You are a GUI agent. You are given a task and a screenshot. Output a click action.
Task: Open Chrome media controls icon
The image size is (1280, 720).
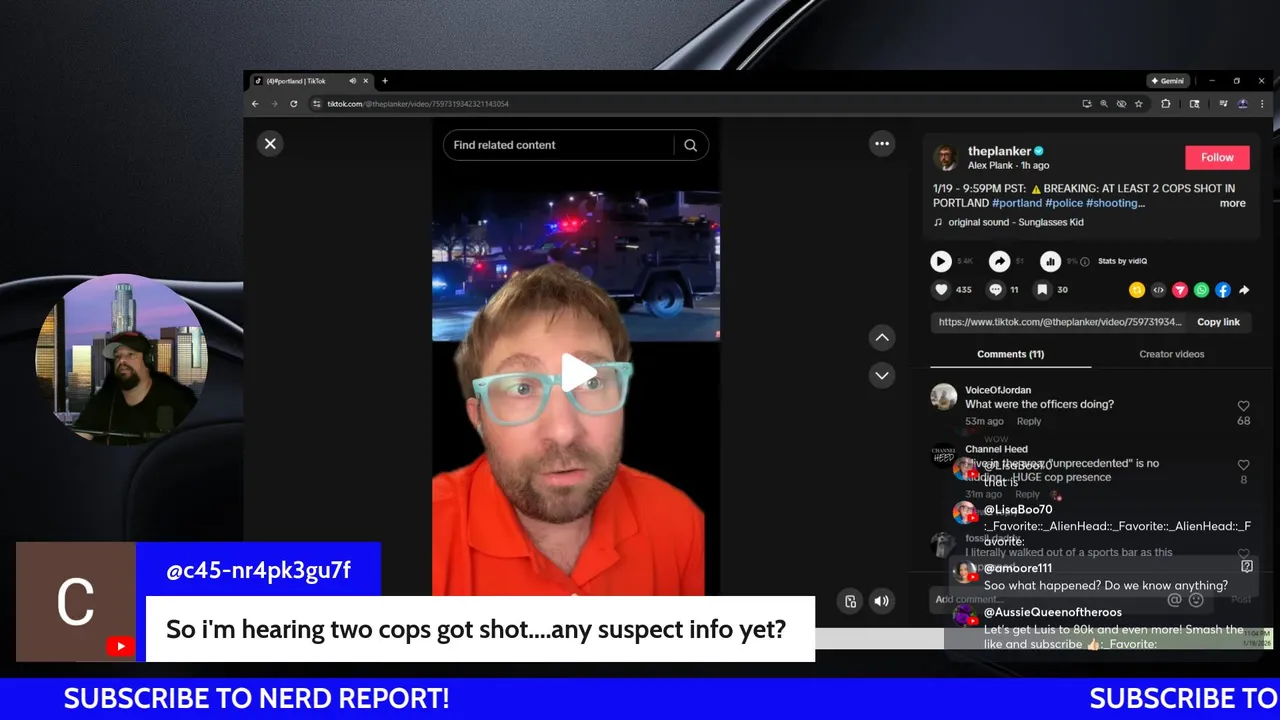point(1223,104)
